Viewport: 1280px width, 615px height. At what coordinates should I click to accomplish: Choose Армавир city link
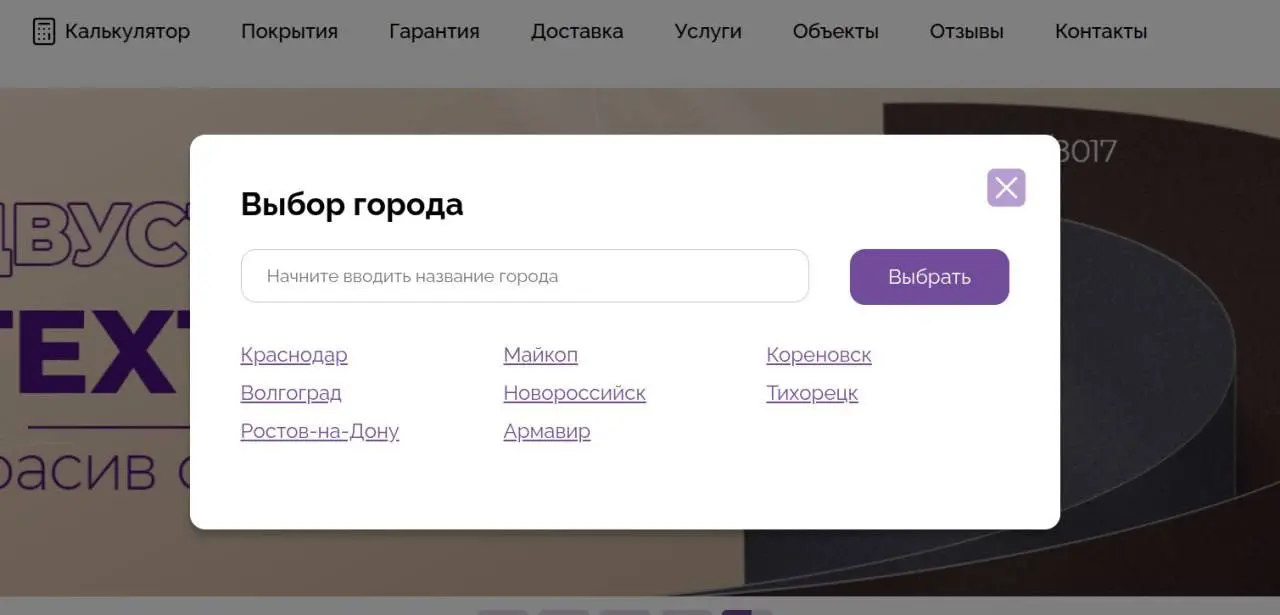coord(547,431)
